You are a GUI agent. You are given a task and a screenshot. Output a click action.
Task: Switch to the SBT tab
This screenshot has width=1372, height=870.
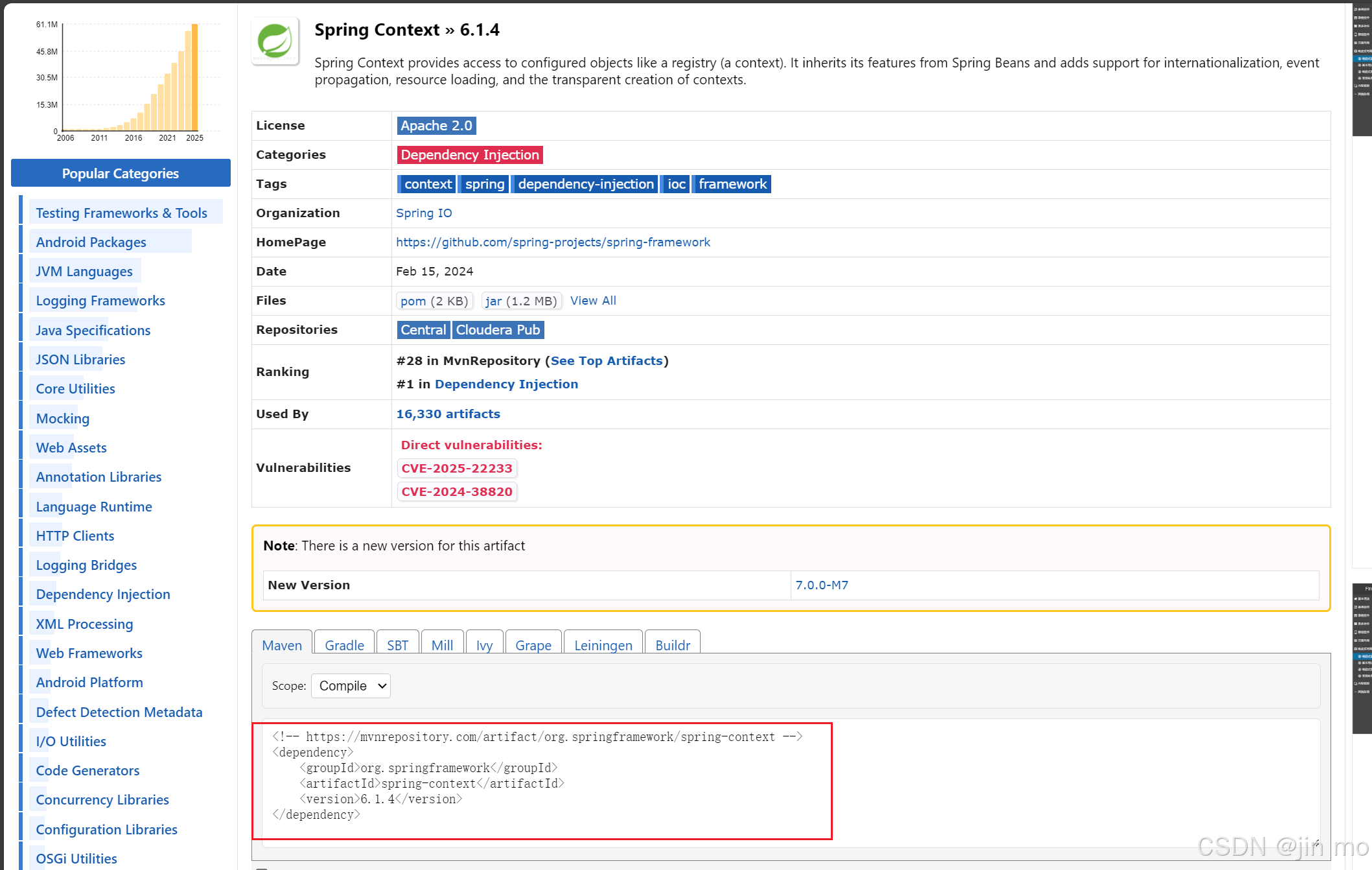click(398, 645)
